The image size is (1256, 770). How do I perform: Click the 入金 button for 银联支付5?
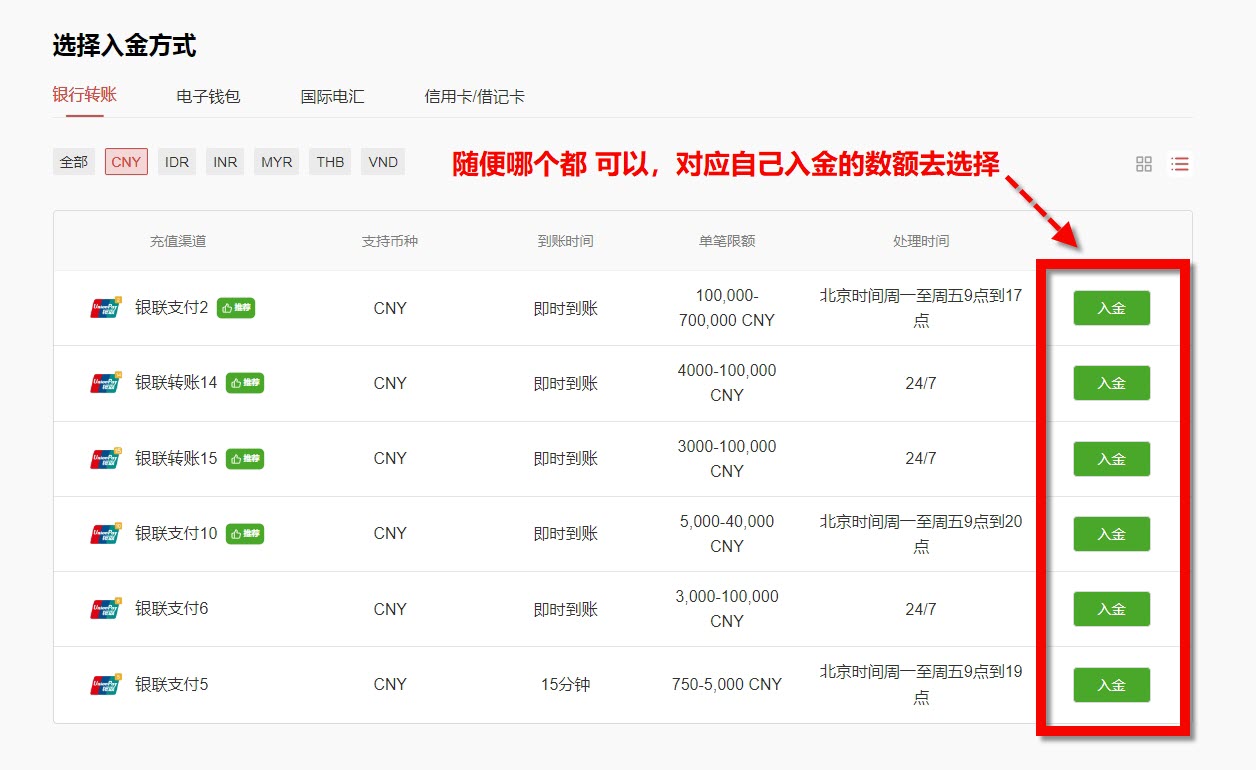click(x=1111, y=684)
